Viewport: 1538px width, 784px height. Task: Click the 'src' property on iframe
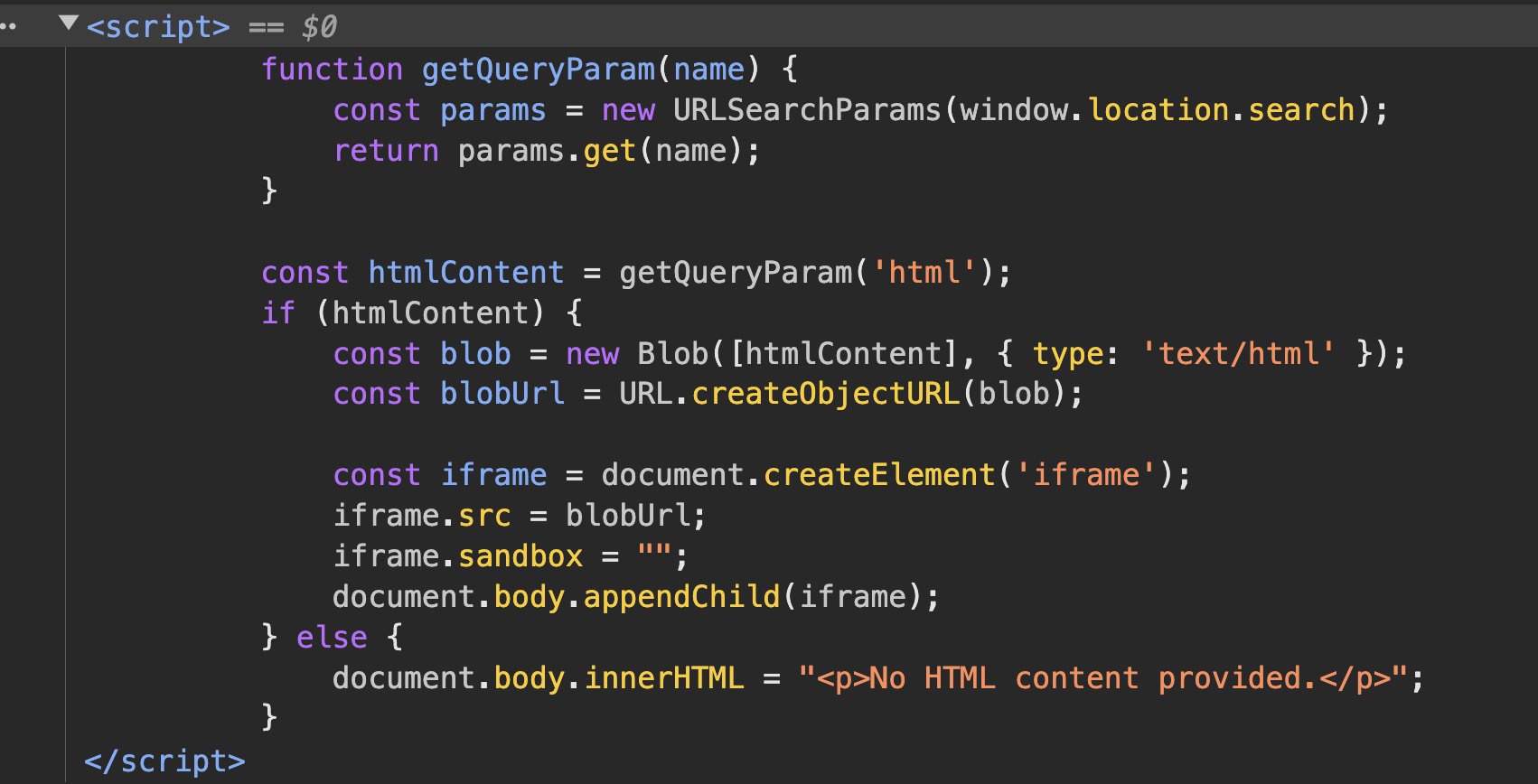(x=483, y=516)
